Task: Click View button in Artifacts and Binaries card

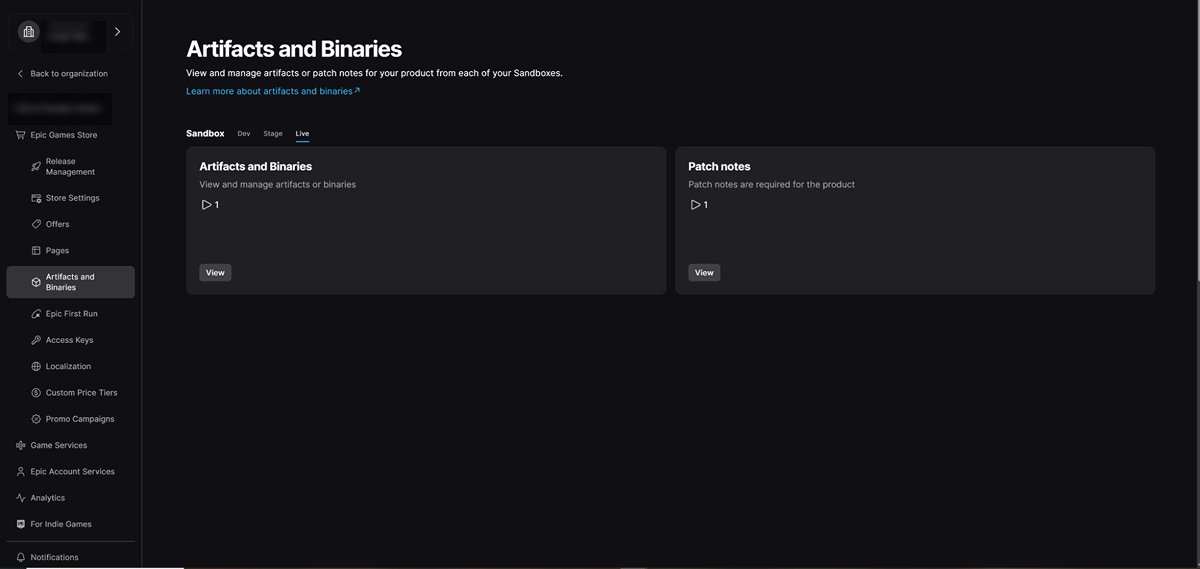Action: [215, 272]
